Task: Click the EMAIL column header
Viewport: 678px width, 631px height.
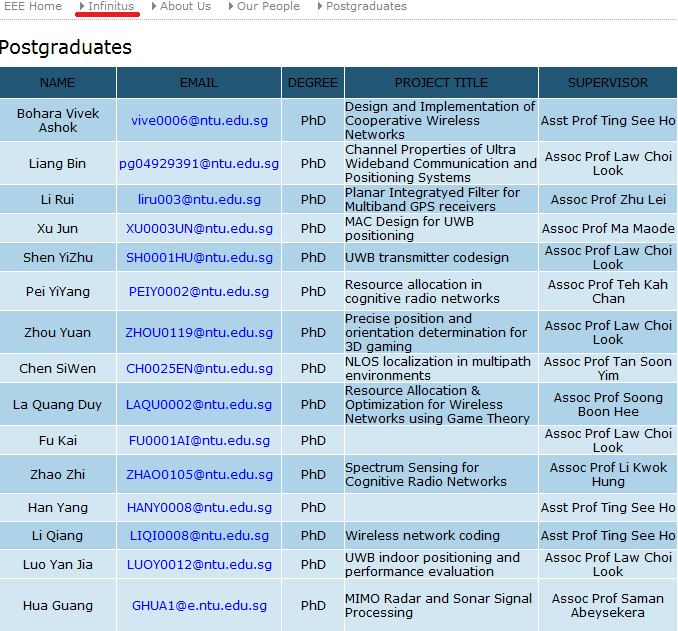Action: [x=199, y=83]
